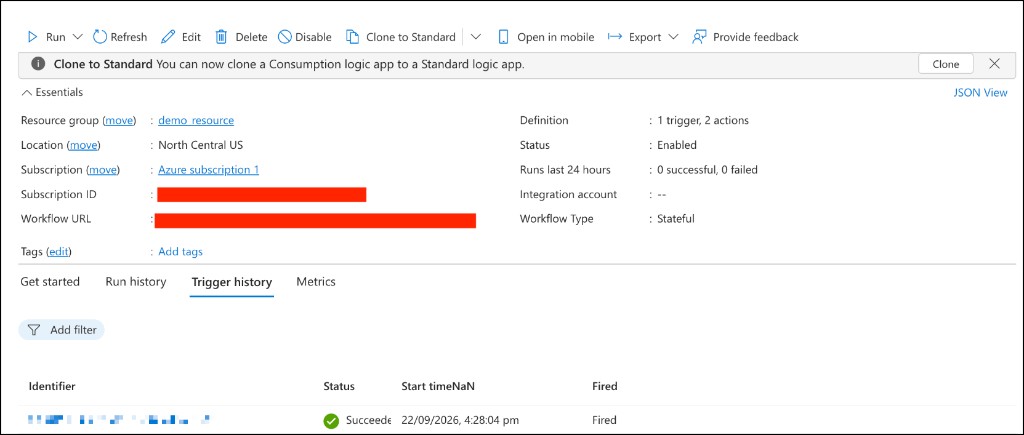Open Provide feedback
Viewport: 1024px width, 435px height.
tap(746, 37)
